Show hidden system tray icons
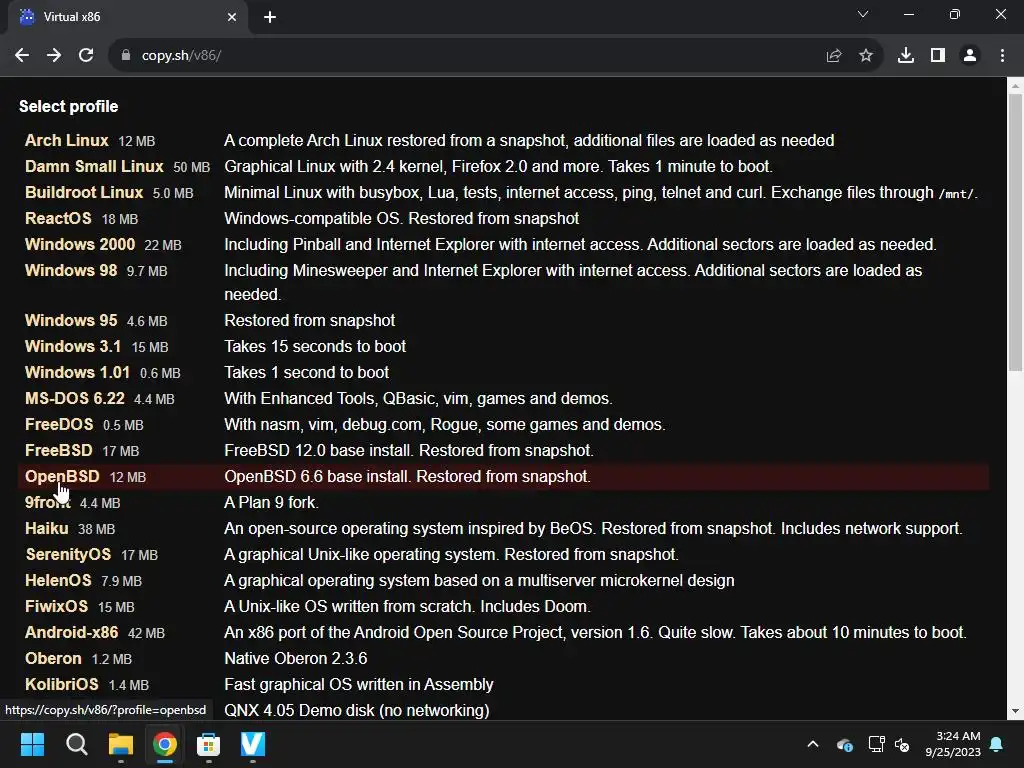1024x768 pixels. click(x=813, y=744)
